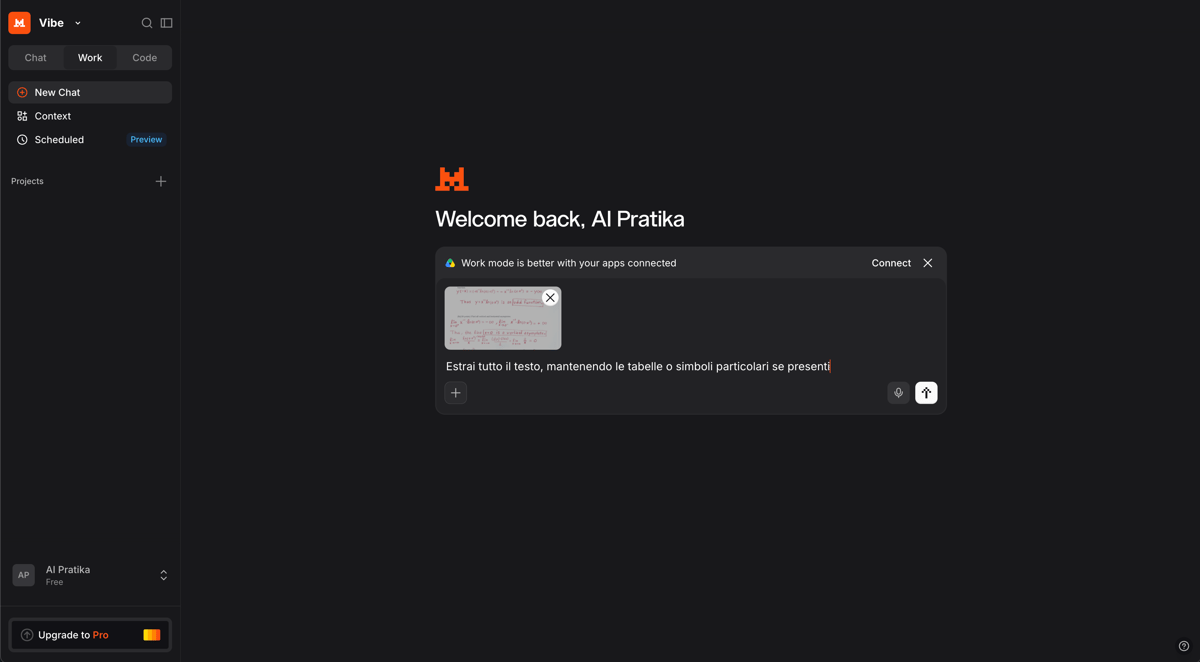
Task: Add a new project with plus icon
Action: (x=161, y=182)
